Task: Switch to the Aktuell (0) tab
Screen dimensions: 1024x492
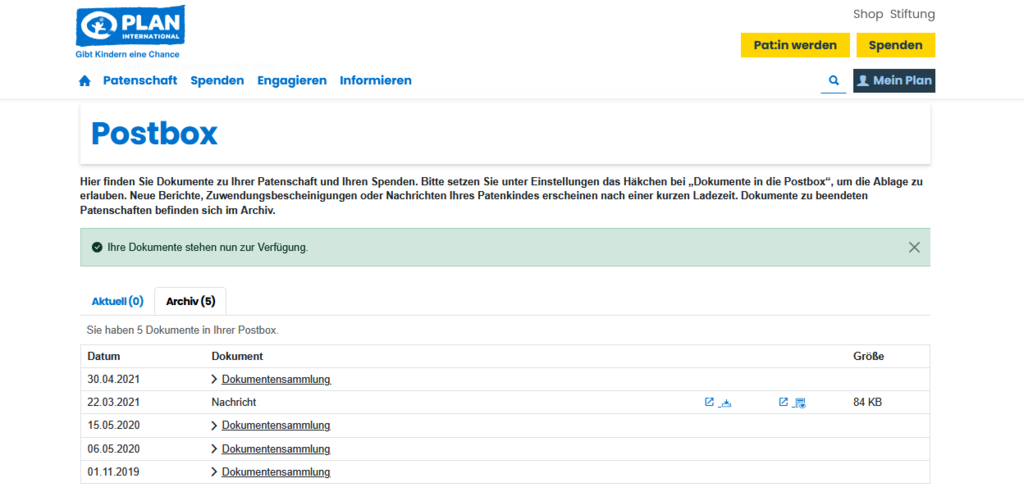Action: 117,301
